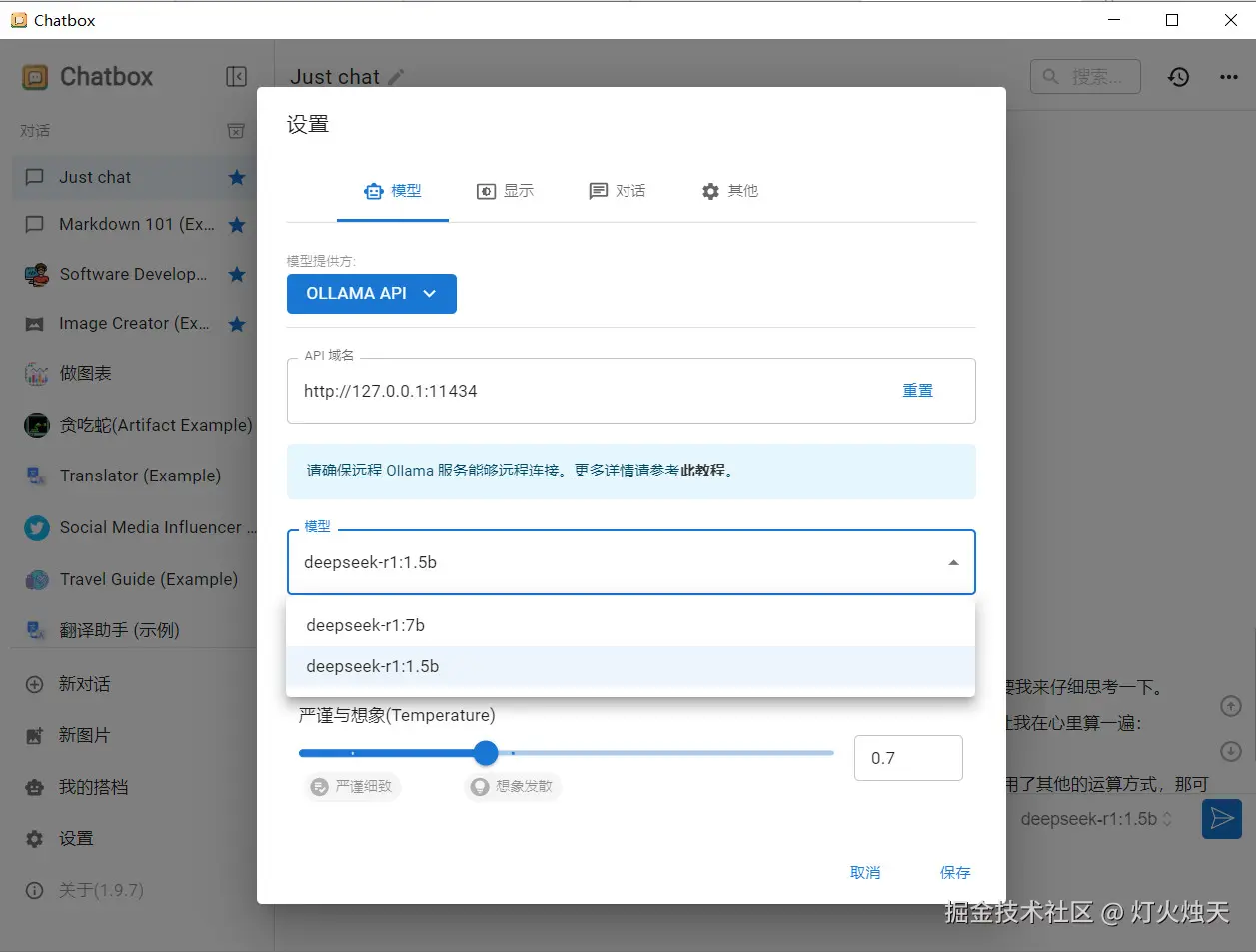This screenshot has width=1256, height=952.
Task: Open the OLLAMA API provider dropdown
Action: pos(371,294)
